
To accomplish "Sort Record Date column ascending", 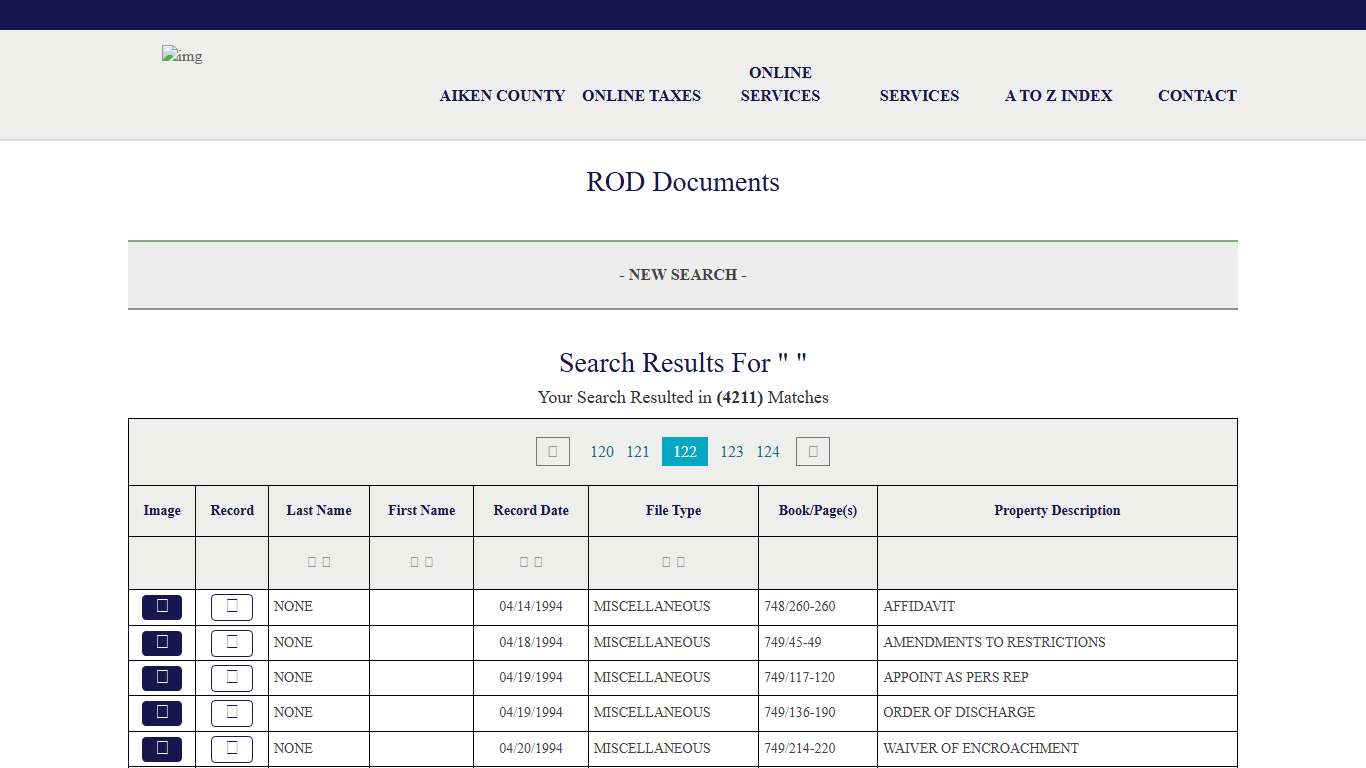I will (x=523, y=561).
